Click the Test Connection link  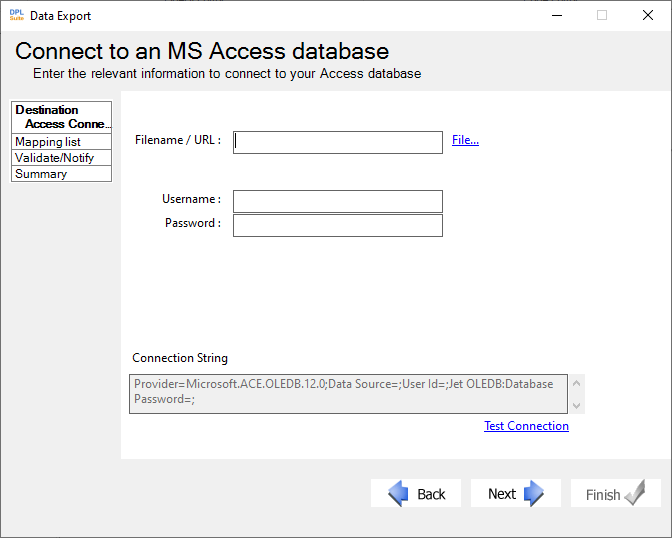coord(526,426)
